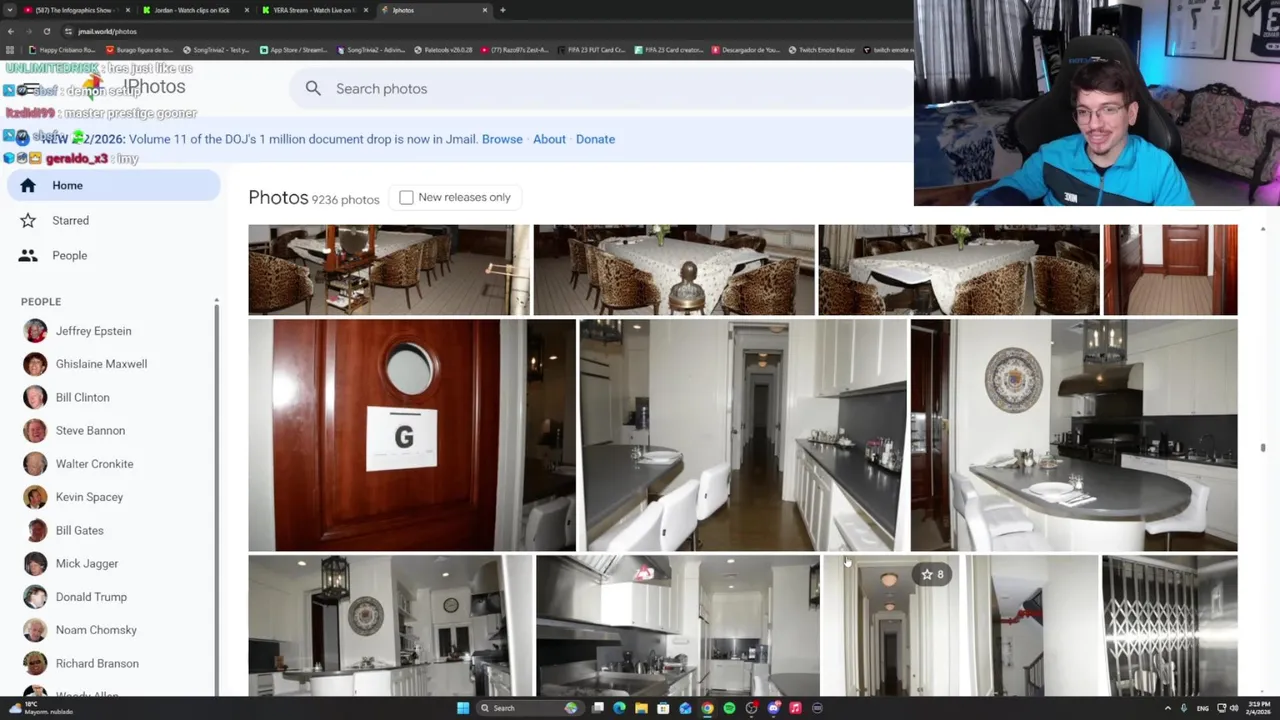
Task: Click the browser forward arrow
Action: [28, 31]
